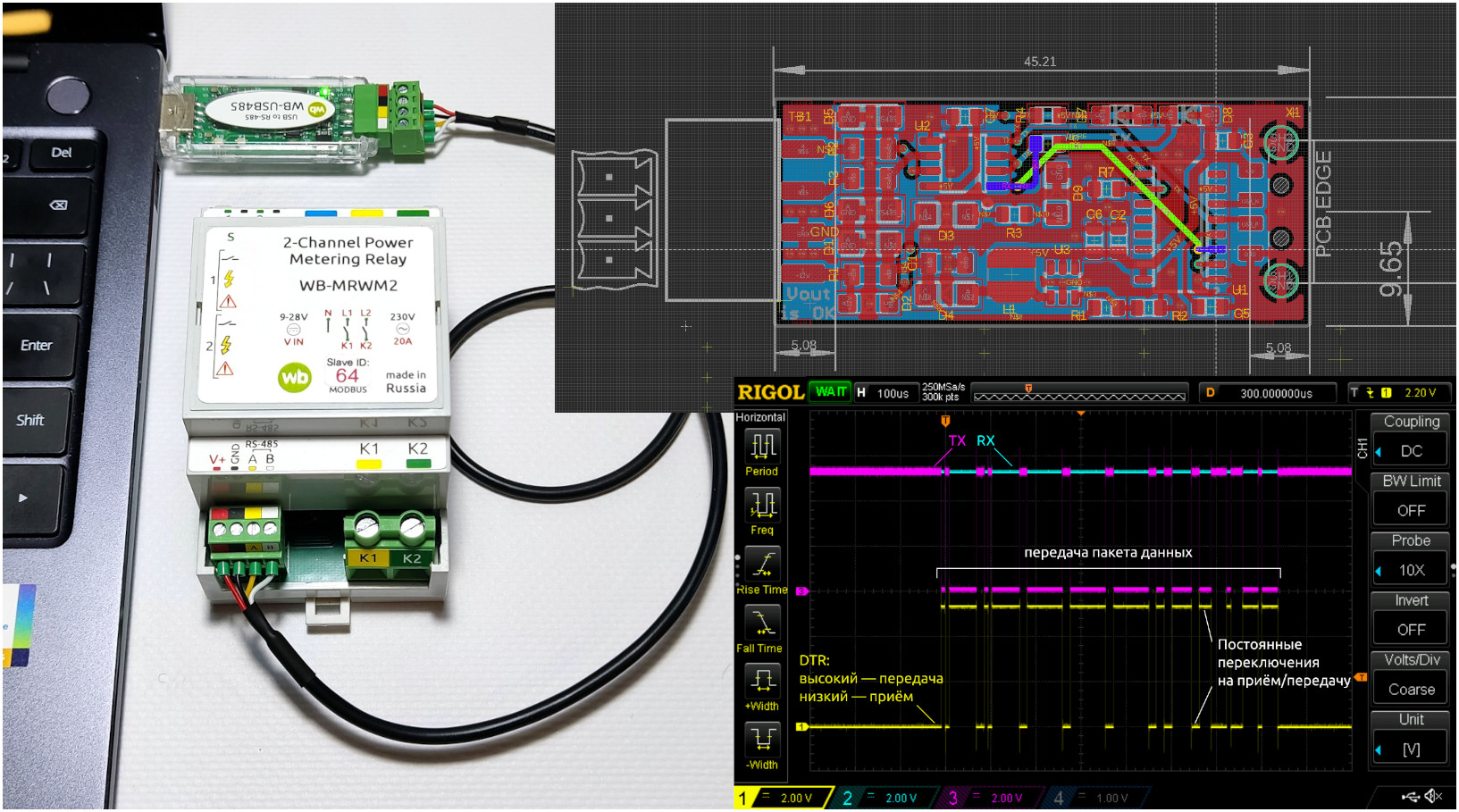The image size is (1459, 812).
Task: Click the 2-Channel Power Metering Relay title
Action: tap(348, 250)
